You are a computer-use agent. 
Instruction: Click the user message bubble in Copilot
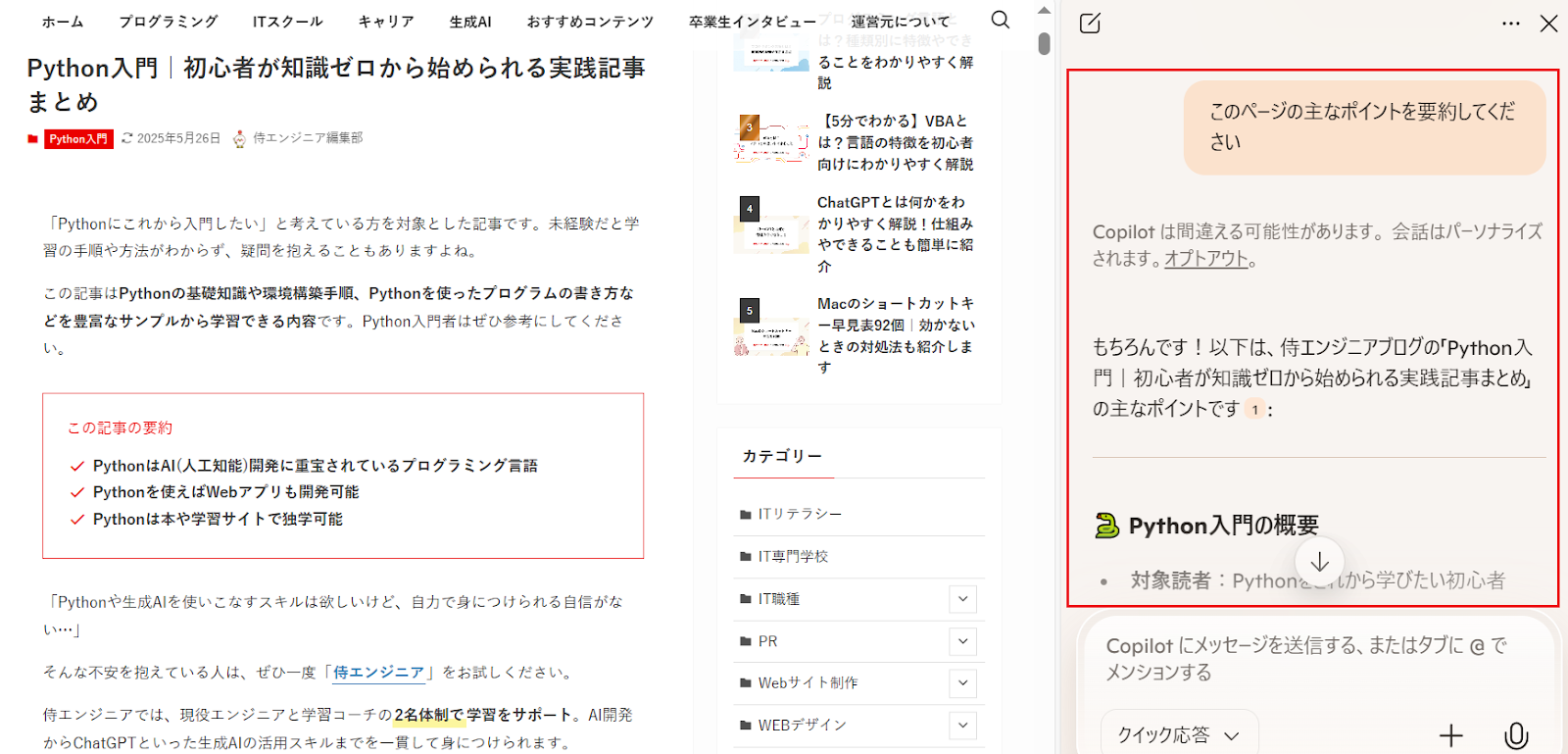click(1364, 127)
